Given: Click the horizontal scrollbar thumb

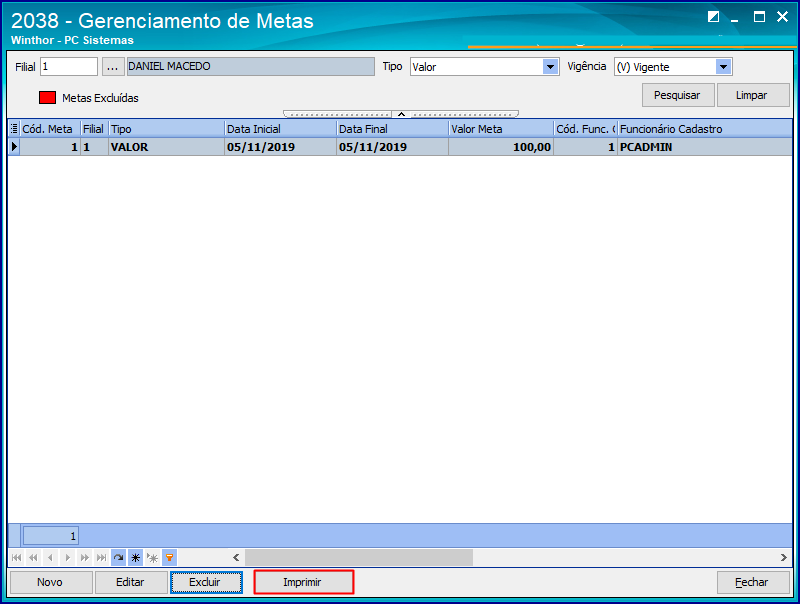Looking at the screenshot, I should tap(359, 558).
